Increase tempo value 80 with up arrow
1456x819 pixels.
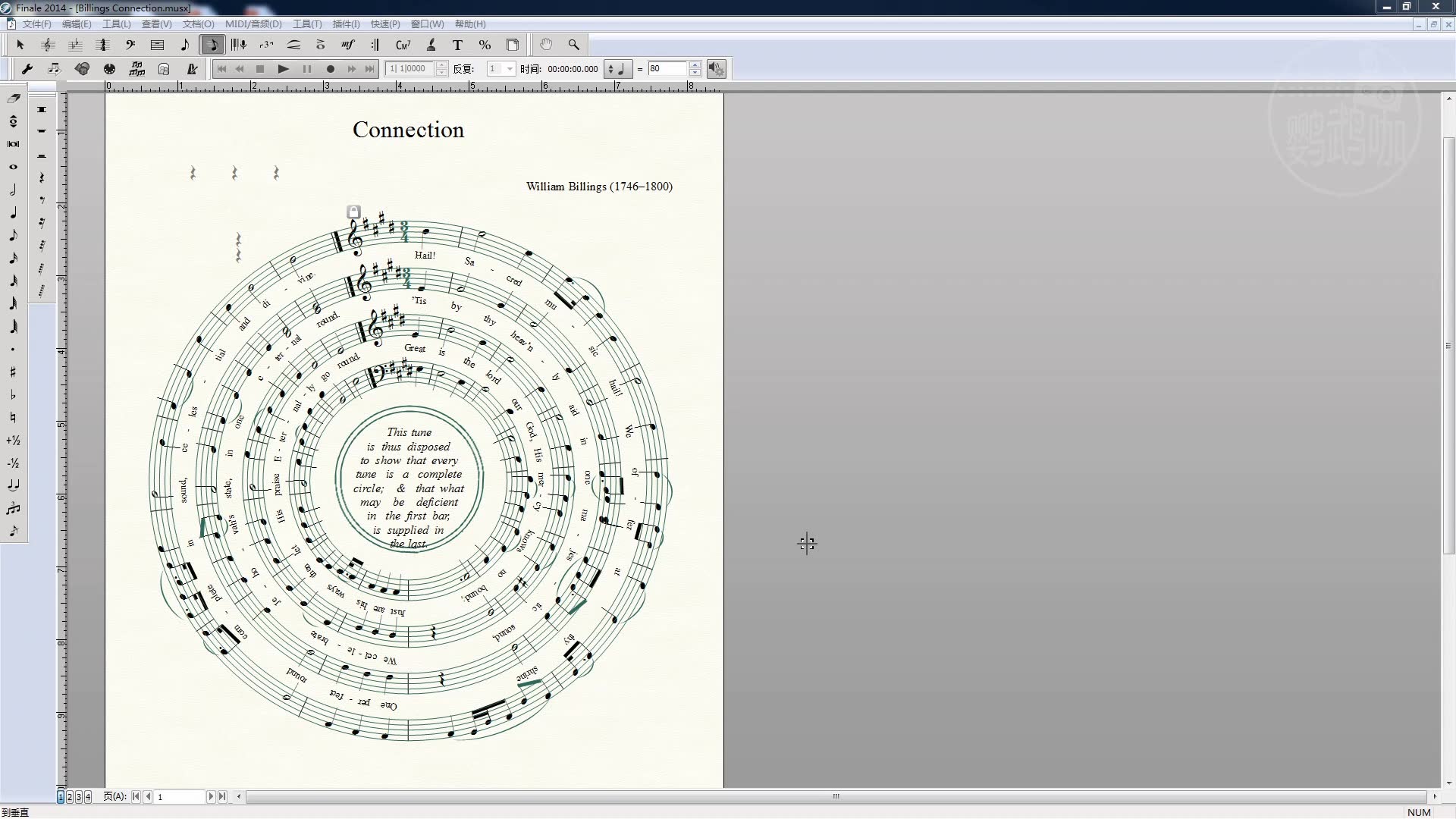tap(695, 65)
